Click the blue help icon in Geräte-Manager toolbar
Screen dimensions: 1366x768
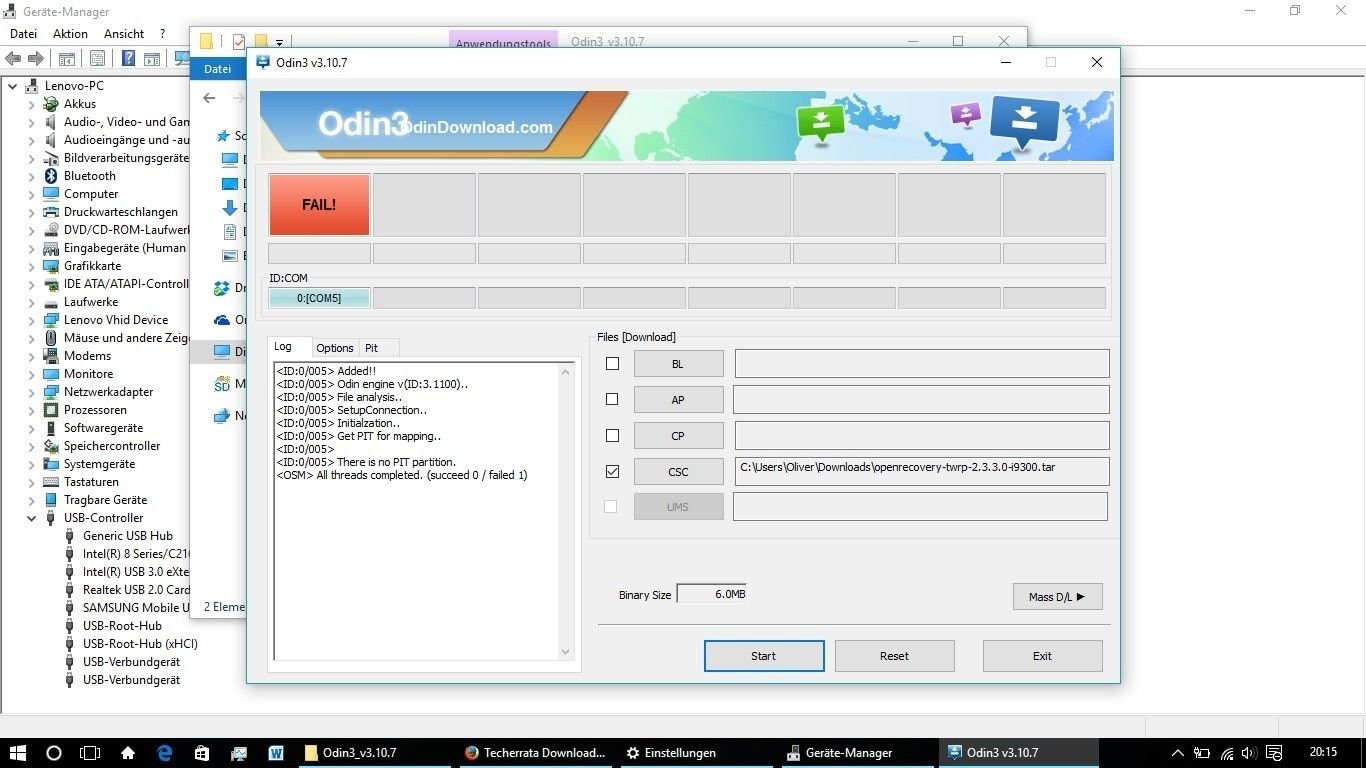click(128, 59)
